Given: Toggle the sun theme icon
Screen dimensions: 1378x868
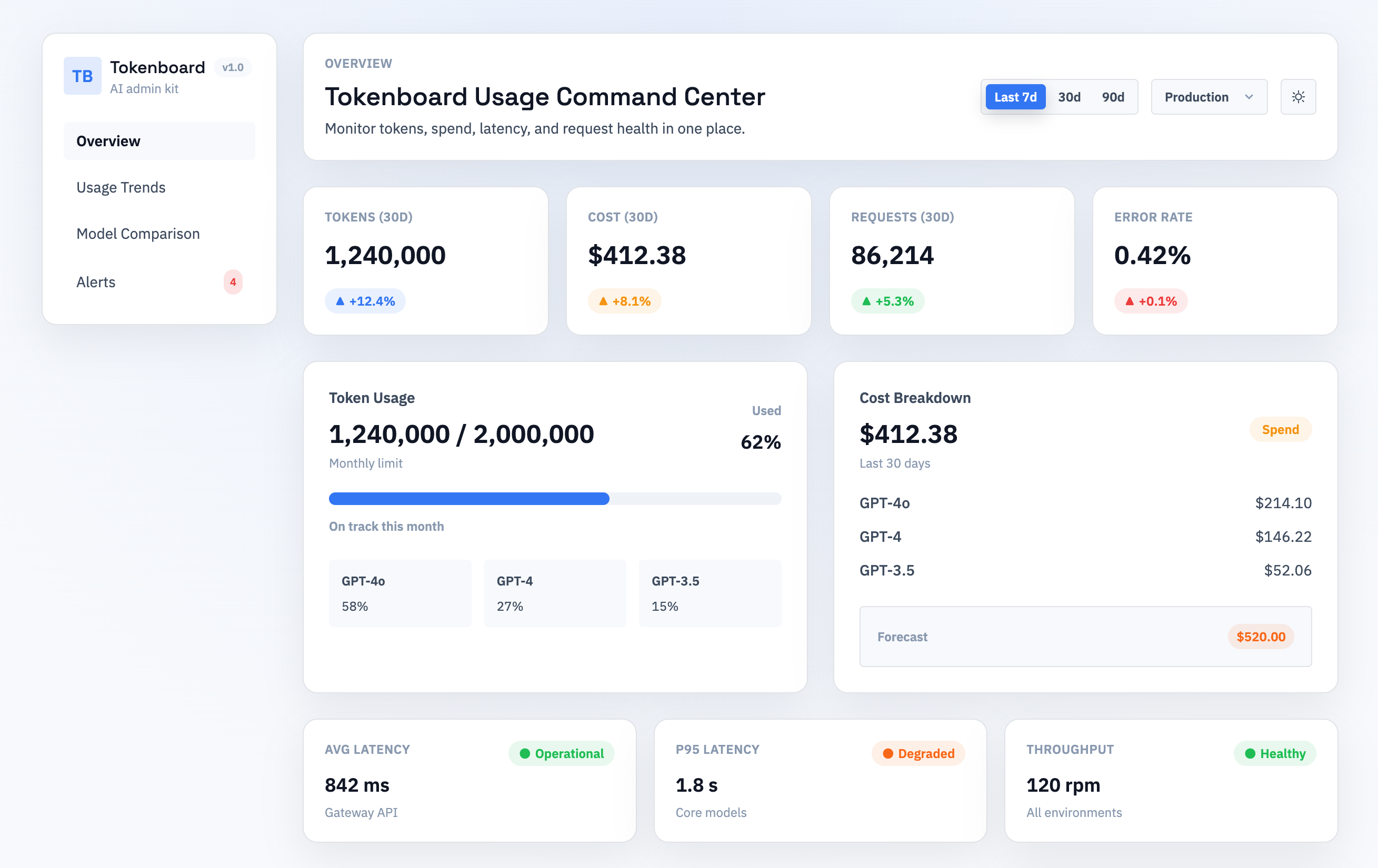Looking at the screenshot, I should click(1298, 97).
